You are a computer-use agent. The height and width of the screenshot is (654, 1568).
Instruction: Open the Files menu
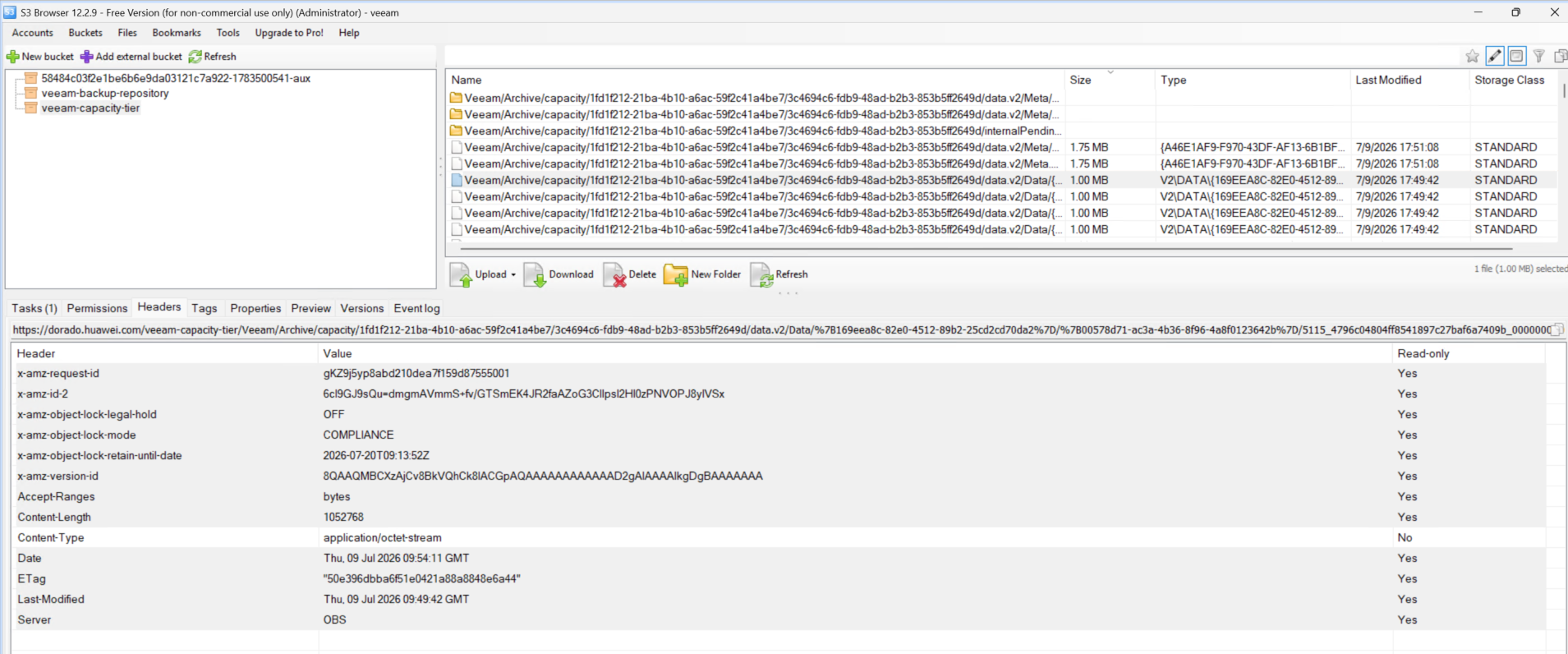click(127, 33)
